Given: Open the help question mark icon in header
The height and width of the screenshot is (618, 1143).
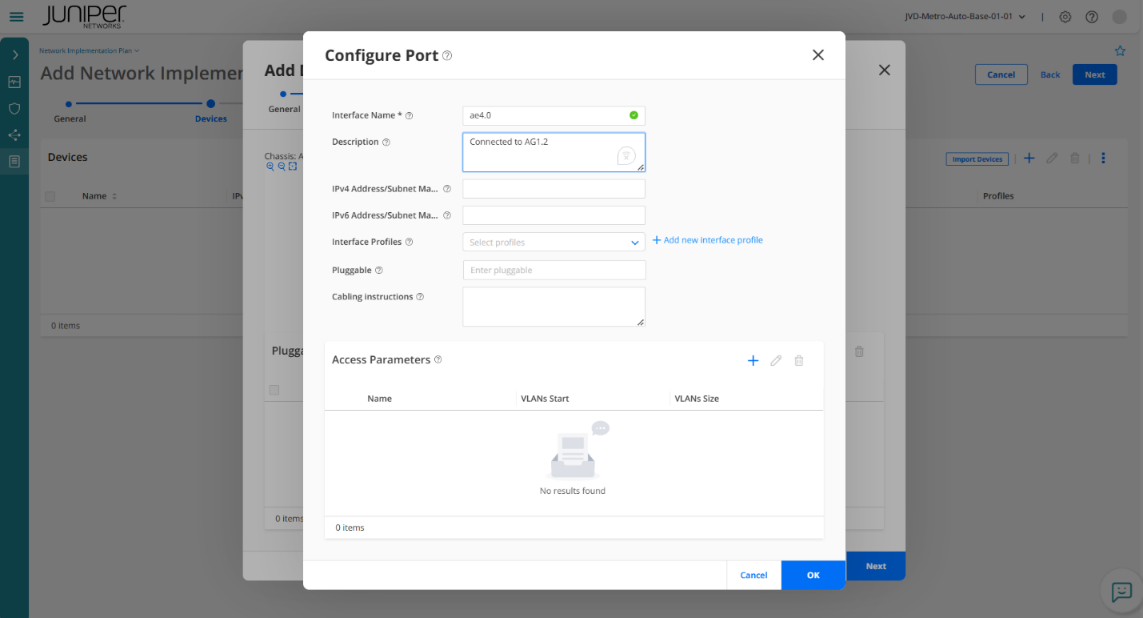Looking at the screenshot, I should (x=1091, y=17).
